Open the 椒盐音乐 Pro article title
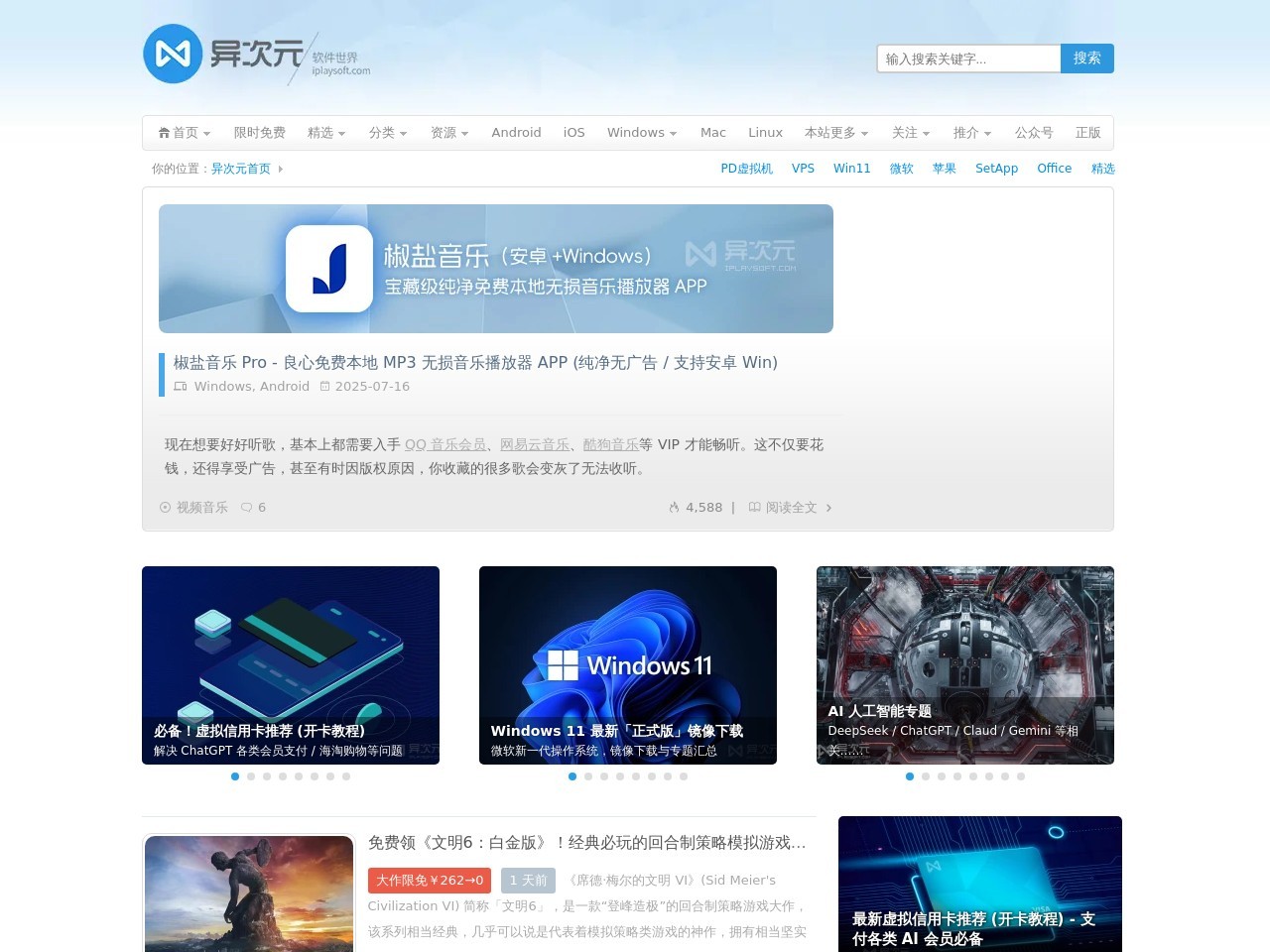The image size is (1270, 952). point(475,363)
